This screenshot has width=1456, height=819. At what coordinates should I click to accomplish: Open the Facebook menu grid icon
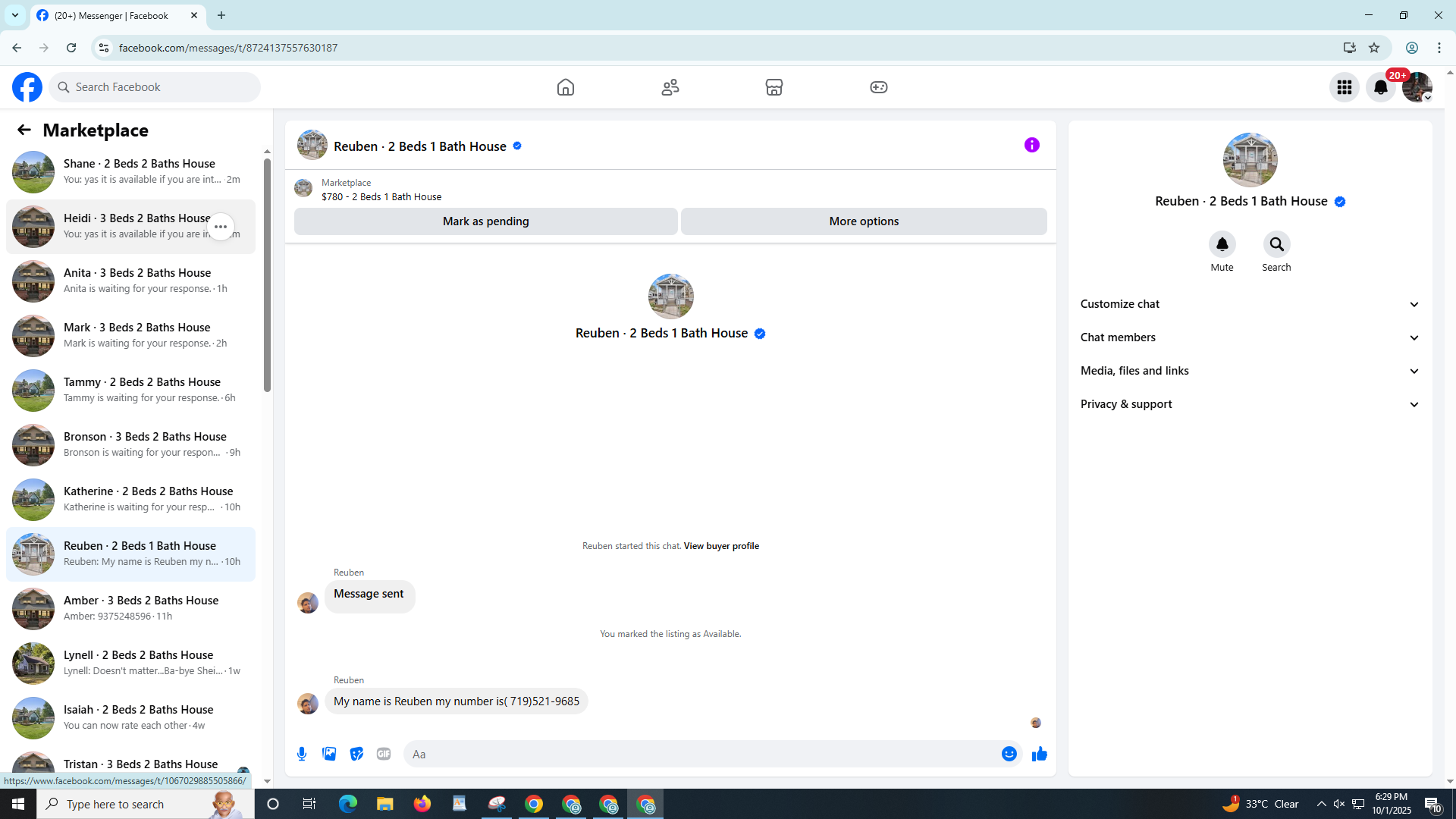pos(1345,87)
